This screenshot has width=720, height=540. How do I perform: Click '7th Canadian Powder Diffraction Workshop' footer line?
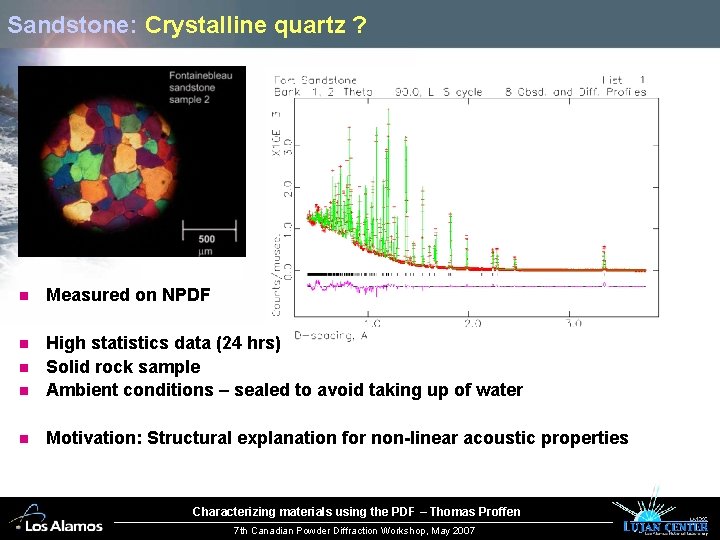tap(354, 531)
